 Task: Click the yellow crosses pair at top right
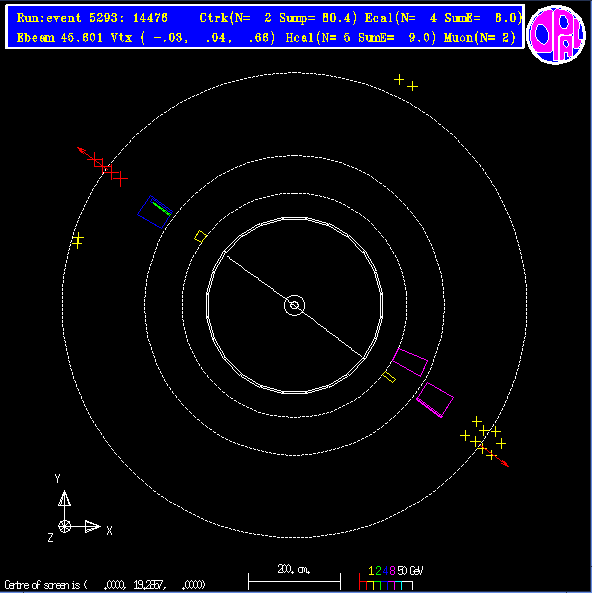click(x=406, y=83)
